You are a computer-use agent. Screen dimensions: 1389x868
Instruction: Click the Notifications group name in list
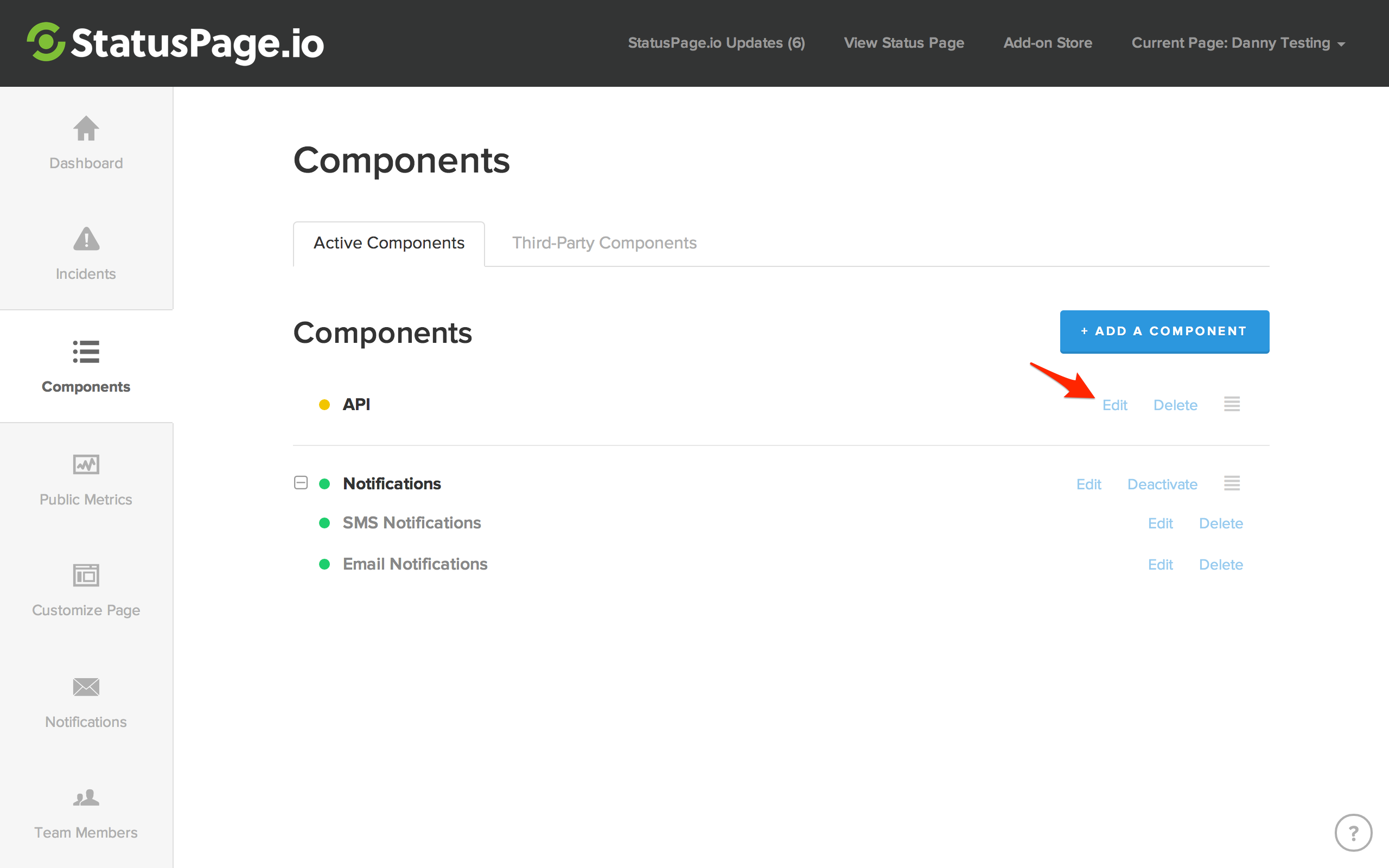tap(392, 484)
